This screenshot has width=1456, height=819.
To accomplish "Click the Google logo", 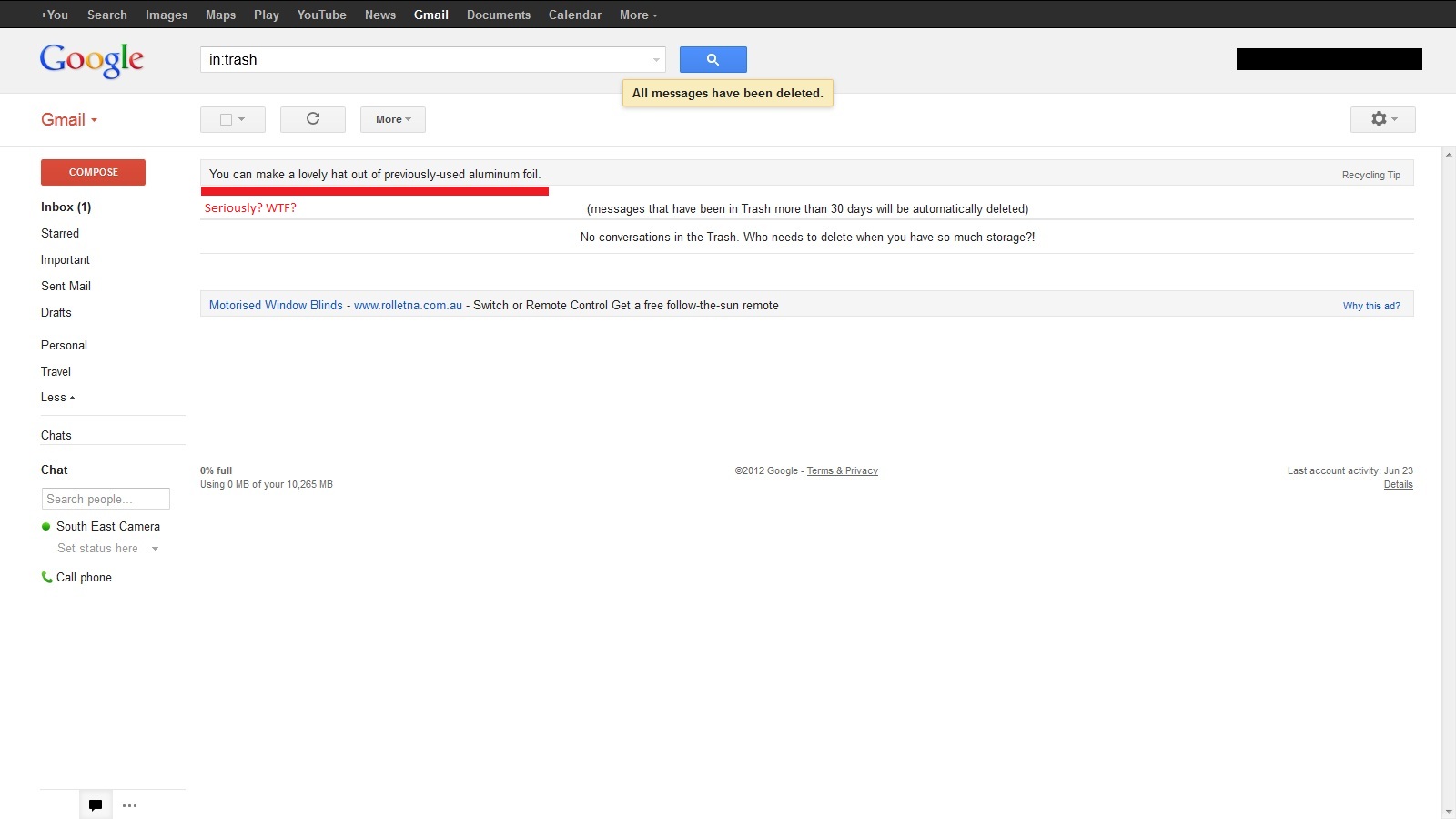I will coord(92,60).
